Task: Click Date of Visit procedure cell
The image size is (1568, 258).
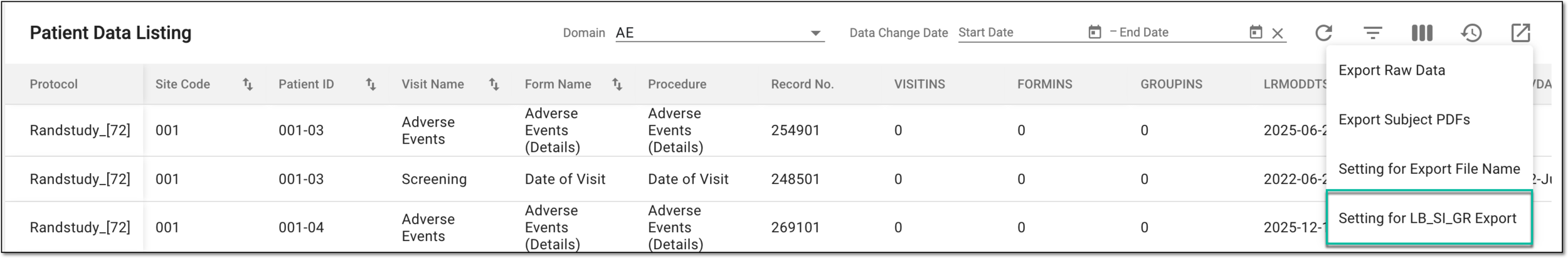Action: tap(688, 180)
